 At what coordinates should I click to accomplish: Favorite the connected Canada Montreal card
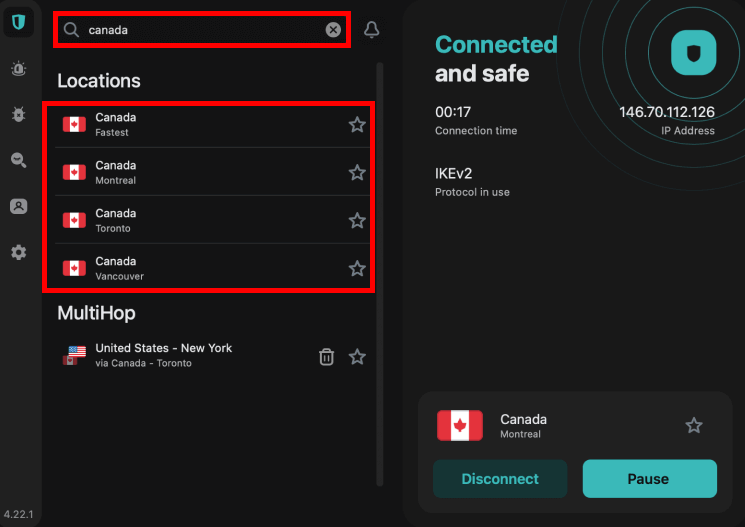694,425
